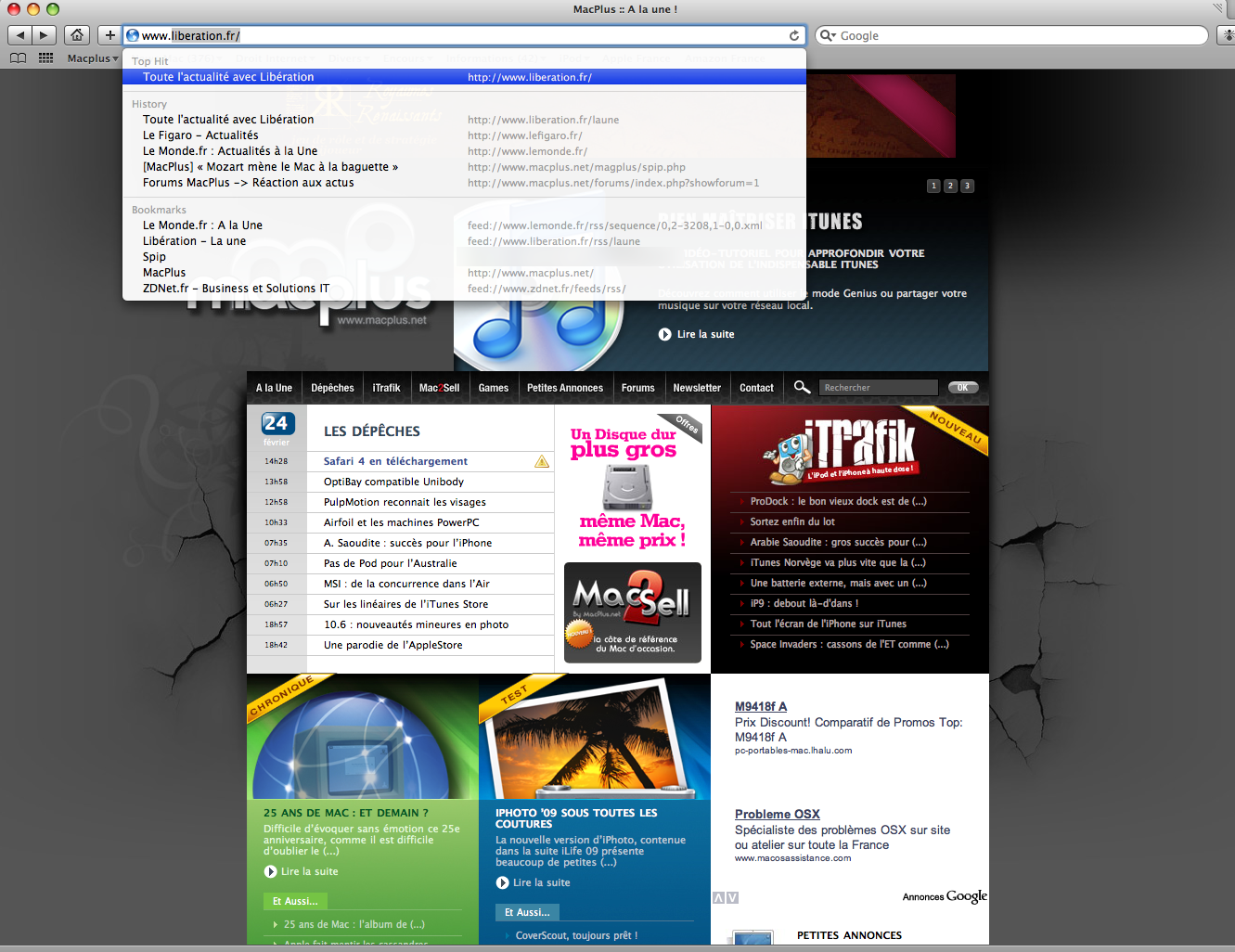Open the Newsletter nav tab
The height and width of the screenshot is (952, 1235).
[x=697, y=388]
